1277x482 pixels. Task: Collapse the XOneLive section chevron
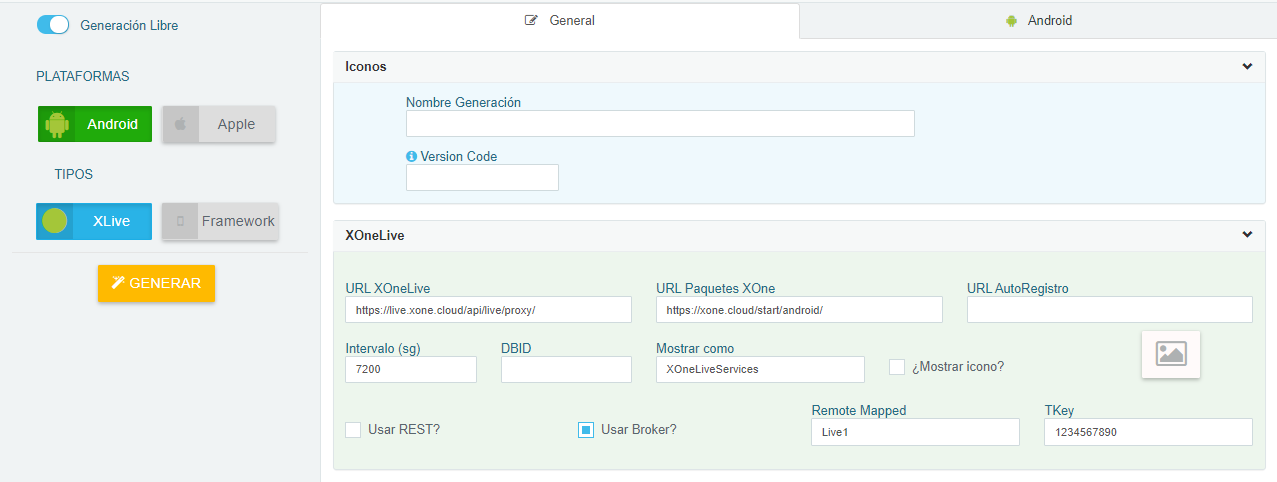(1247, 235)
